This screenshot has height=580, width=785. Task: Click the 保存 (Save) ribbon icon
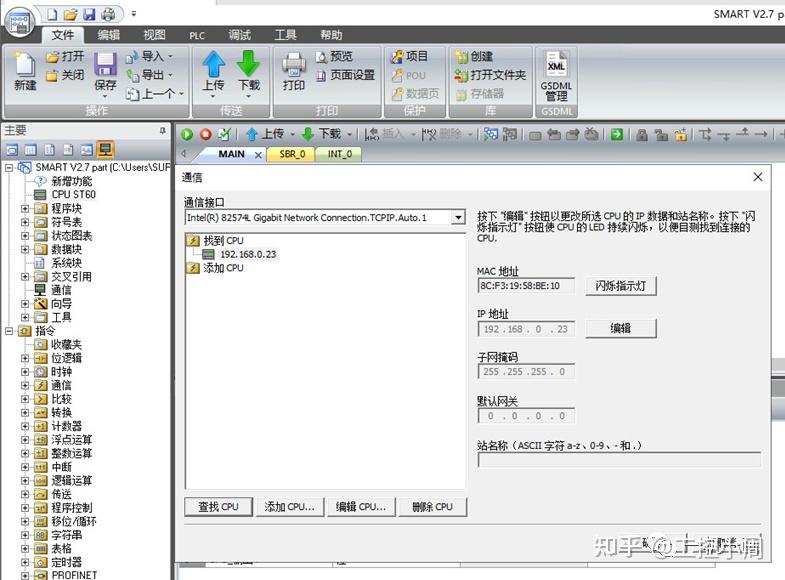105,72
